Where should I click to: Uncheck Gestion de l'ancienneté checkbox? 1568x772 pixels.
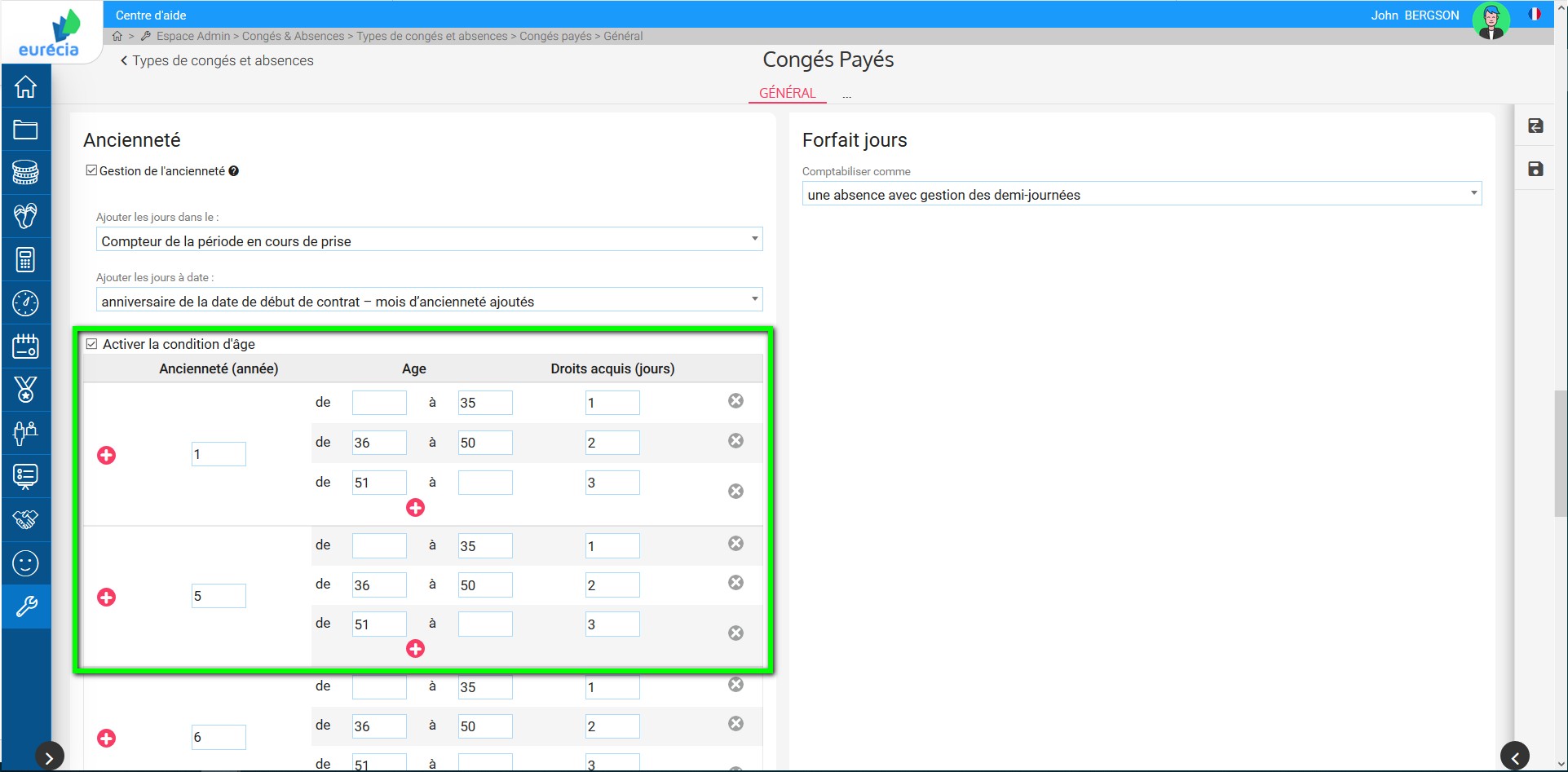[91, 170]
